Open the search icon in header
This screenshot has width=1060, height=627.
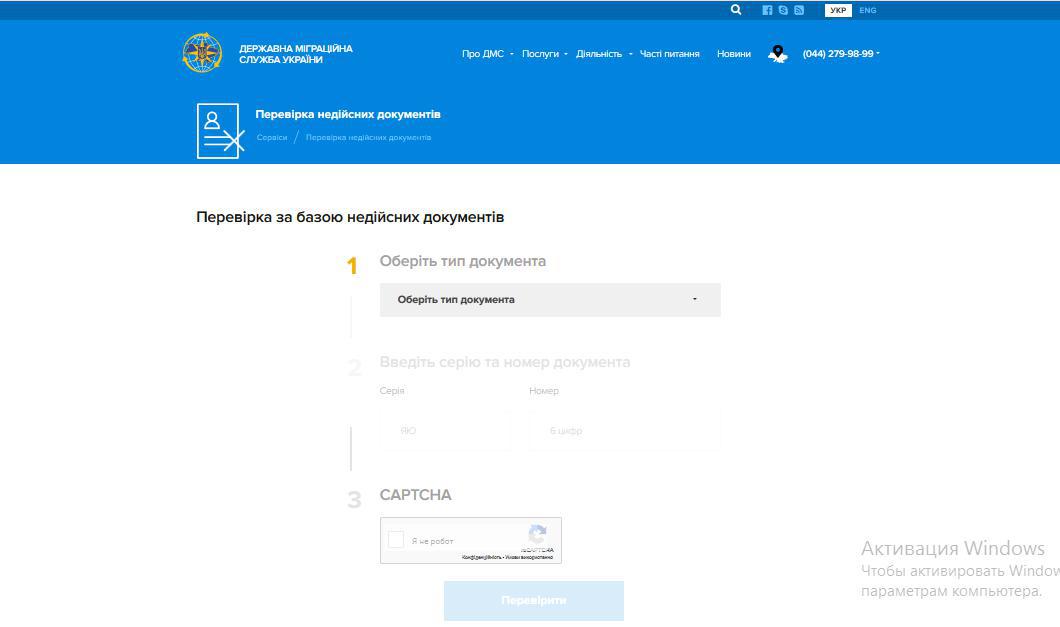[736, 10]
